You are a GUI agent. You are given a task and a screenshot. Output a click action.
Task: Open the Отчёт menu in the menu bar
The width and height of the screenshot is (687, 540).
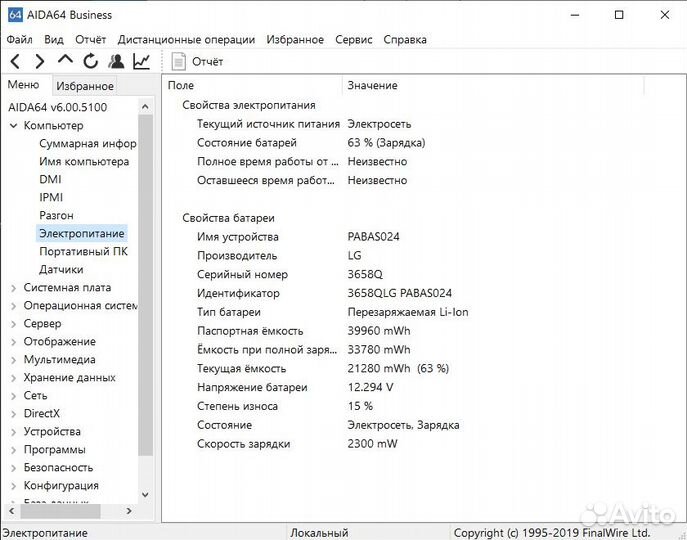(91, 39)
